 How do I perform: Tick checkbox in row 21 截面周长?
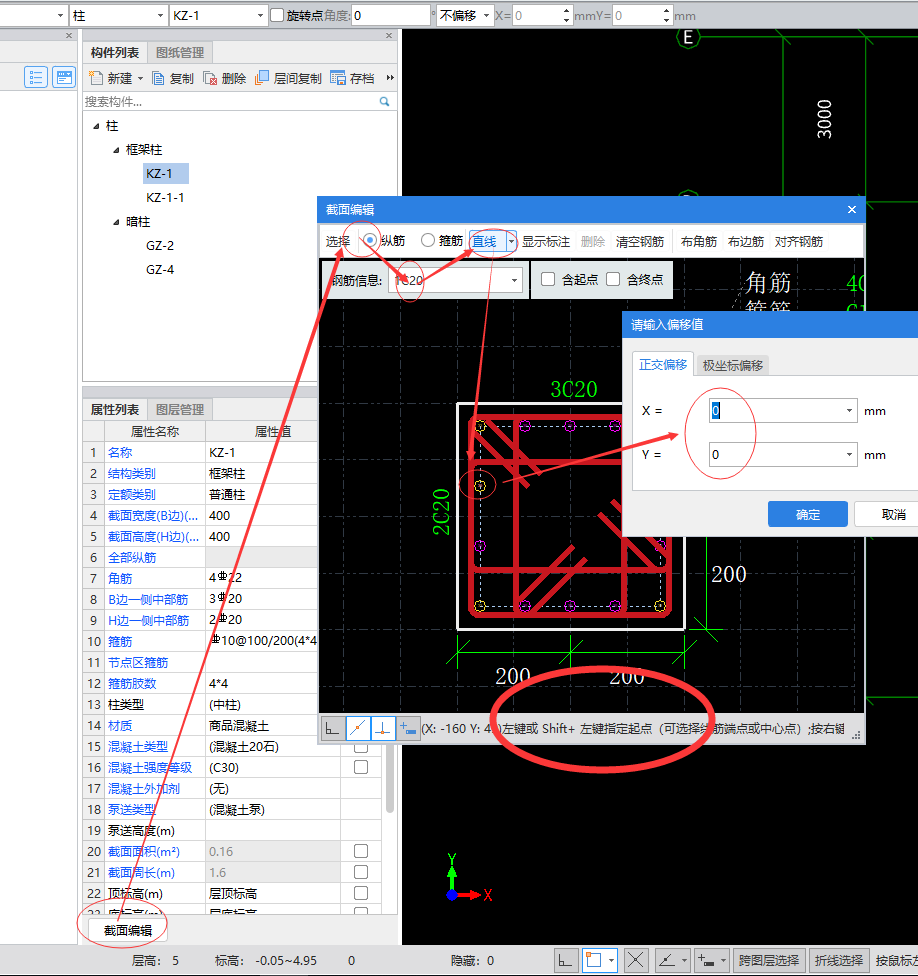pyautogui.click(x=361, y=872)
